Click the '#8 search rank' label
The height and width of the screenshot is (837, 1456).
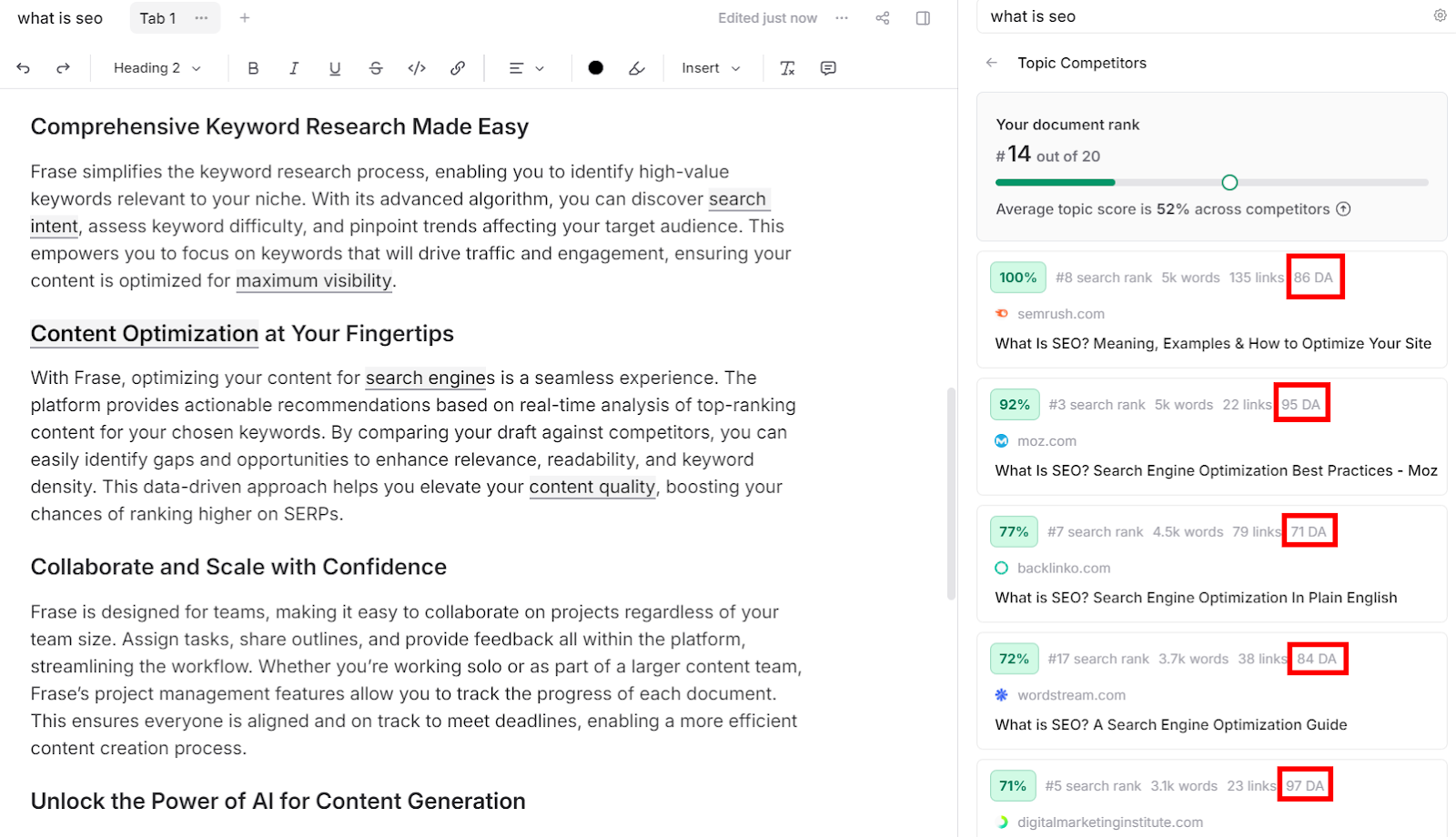(x=1104, y=277)
